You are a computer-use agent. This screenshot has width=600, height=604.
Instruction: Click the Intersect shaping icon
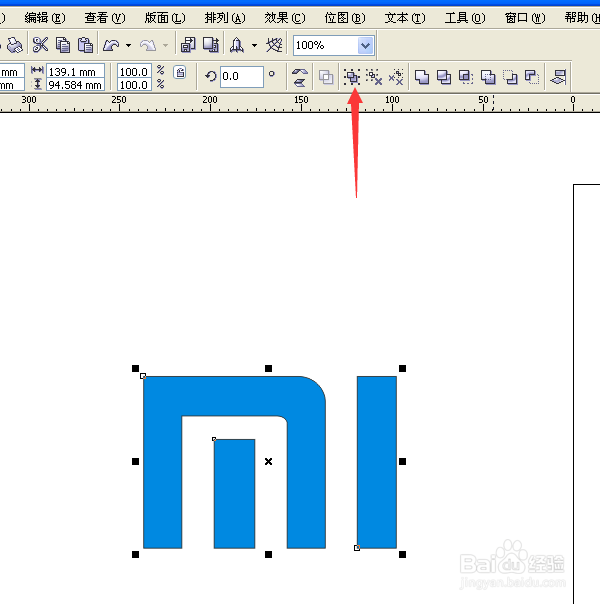pos(466,77)
